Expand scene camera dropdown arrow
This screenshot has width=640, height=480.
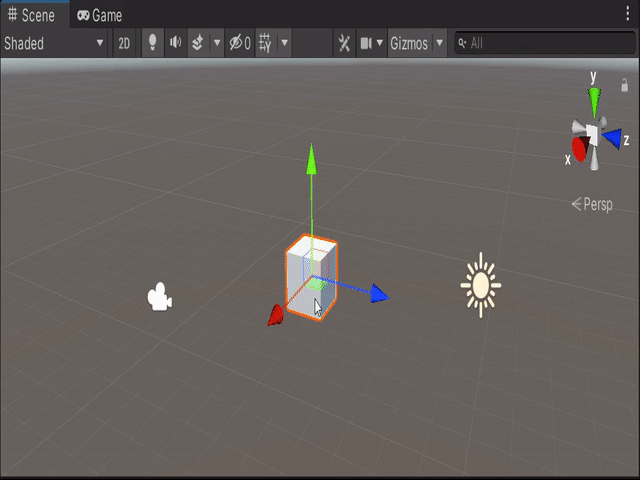[380, 43]
